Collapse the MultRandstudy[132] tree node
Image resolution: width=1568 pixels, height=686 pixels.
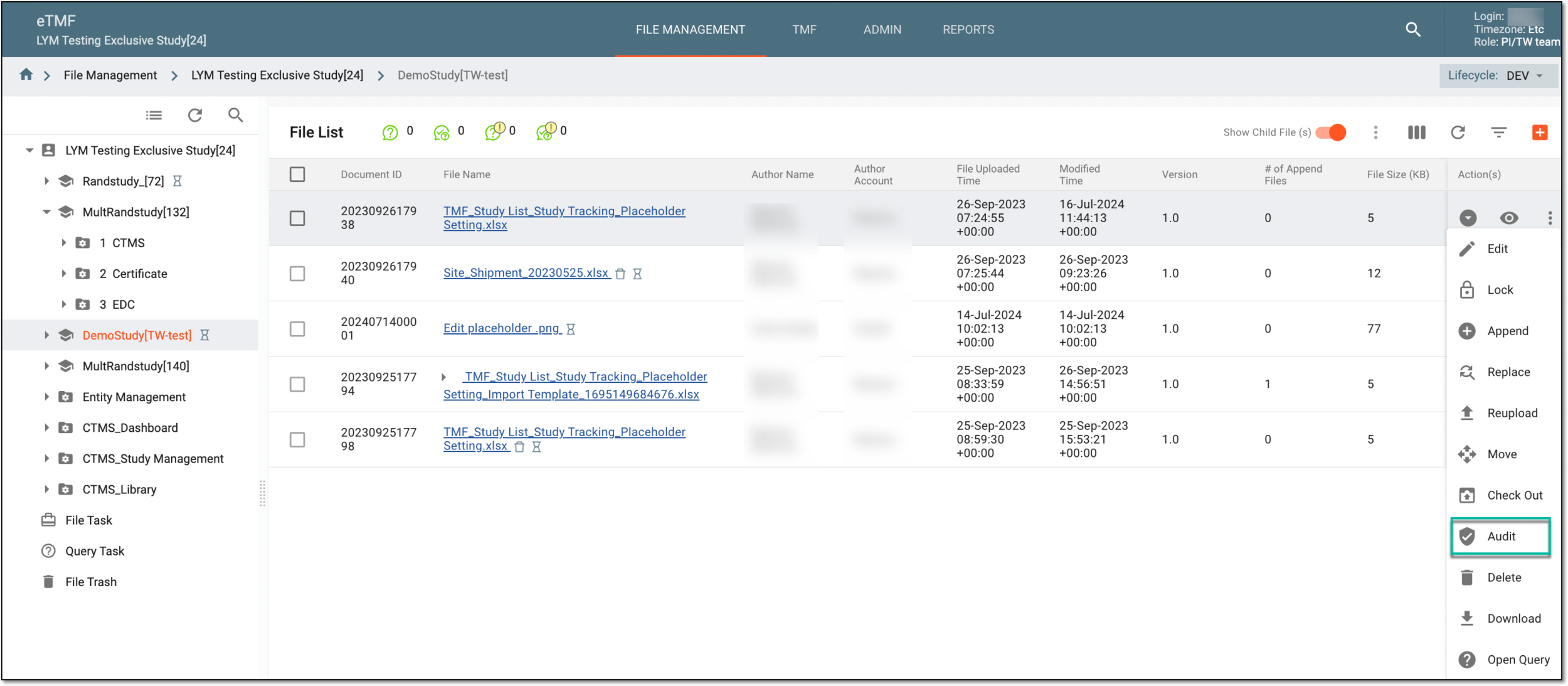coord(46,212)
